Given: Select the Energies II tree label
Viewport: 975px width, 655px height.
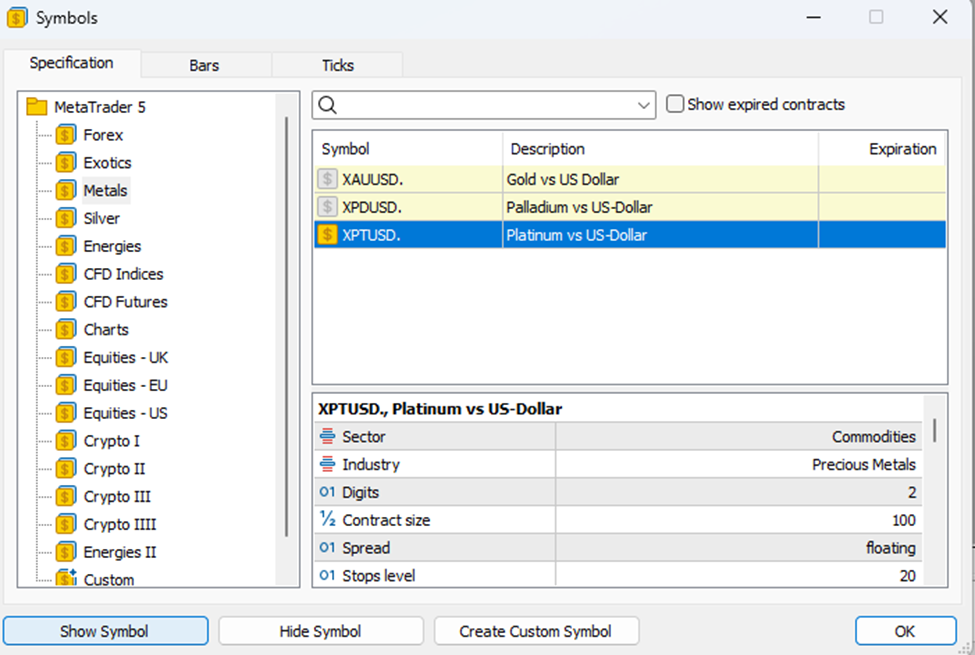Looking at the screenshot, I should pyautogui.click(x=120, y=552).
